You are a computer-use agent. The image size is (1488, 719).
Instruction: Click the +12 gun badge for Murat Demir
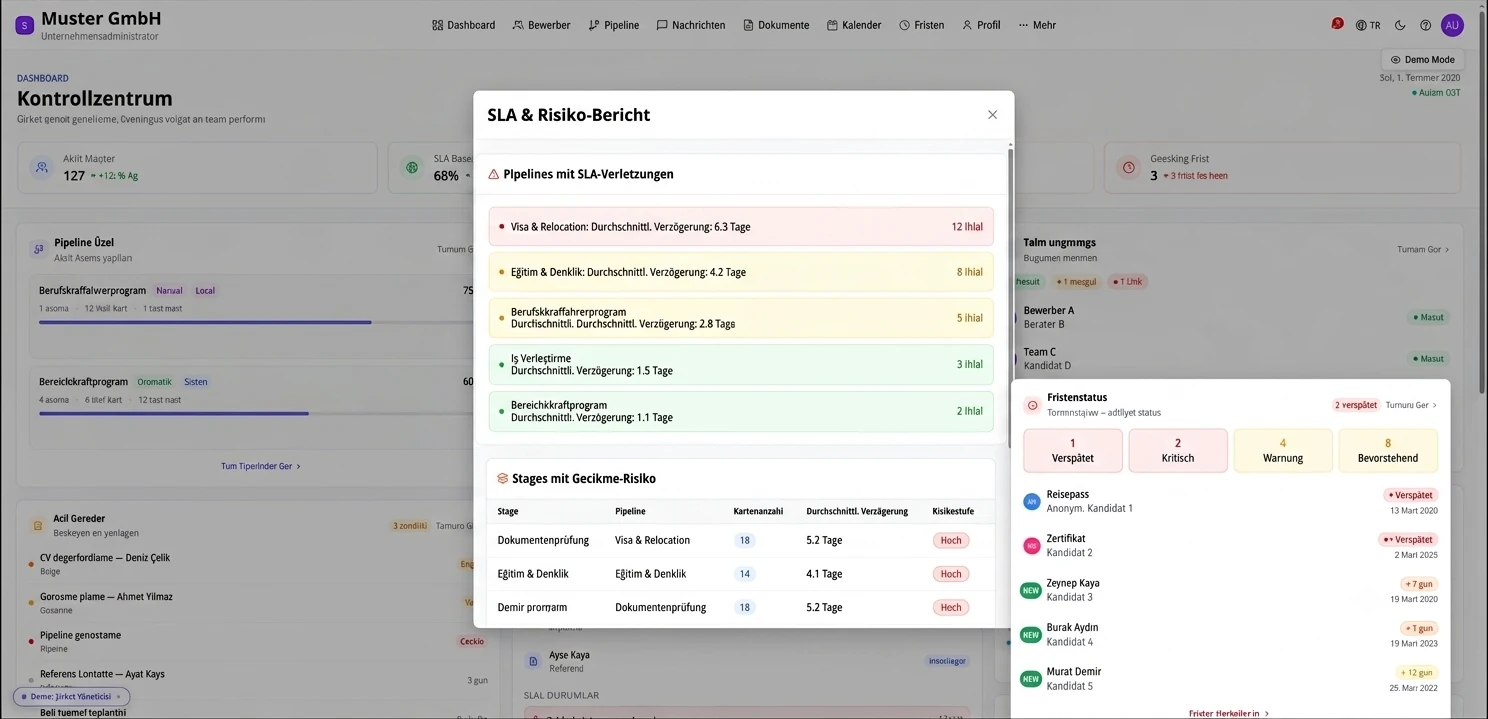[1418, 672]
